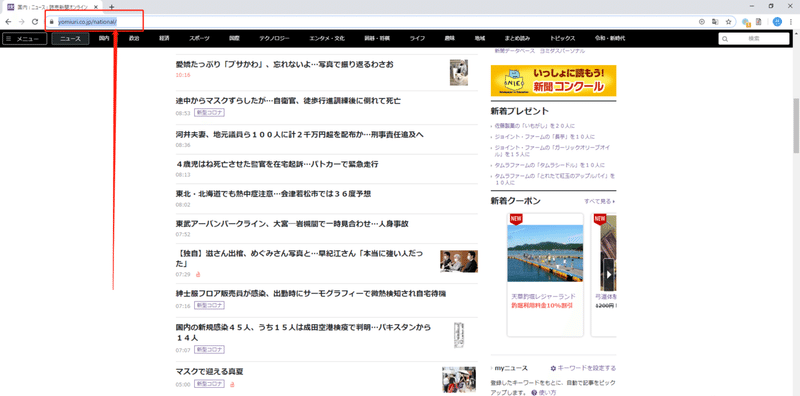Image resolution: width=800 pixels, height=396 pixels.
Task: Open the スポーツ section
Action: click(199, 39)
